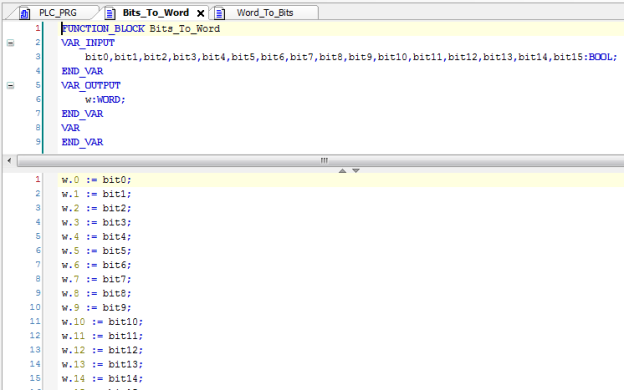The image size is (625, 390).
Task: Click the w:WORD; declaration
Action: 105,100
